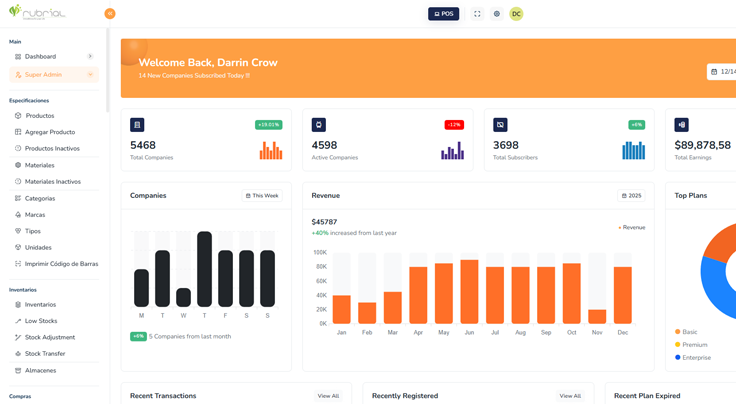Click the Active Companies card icon
This screenshot has width=736, height=404.
pos(319,125)
